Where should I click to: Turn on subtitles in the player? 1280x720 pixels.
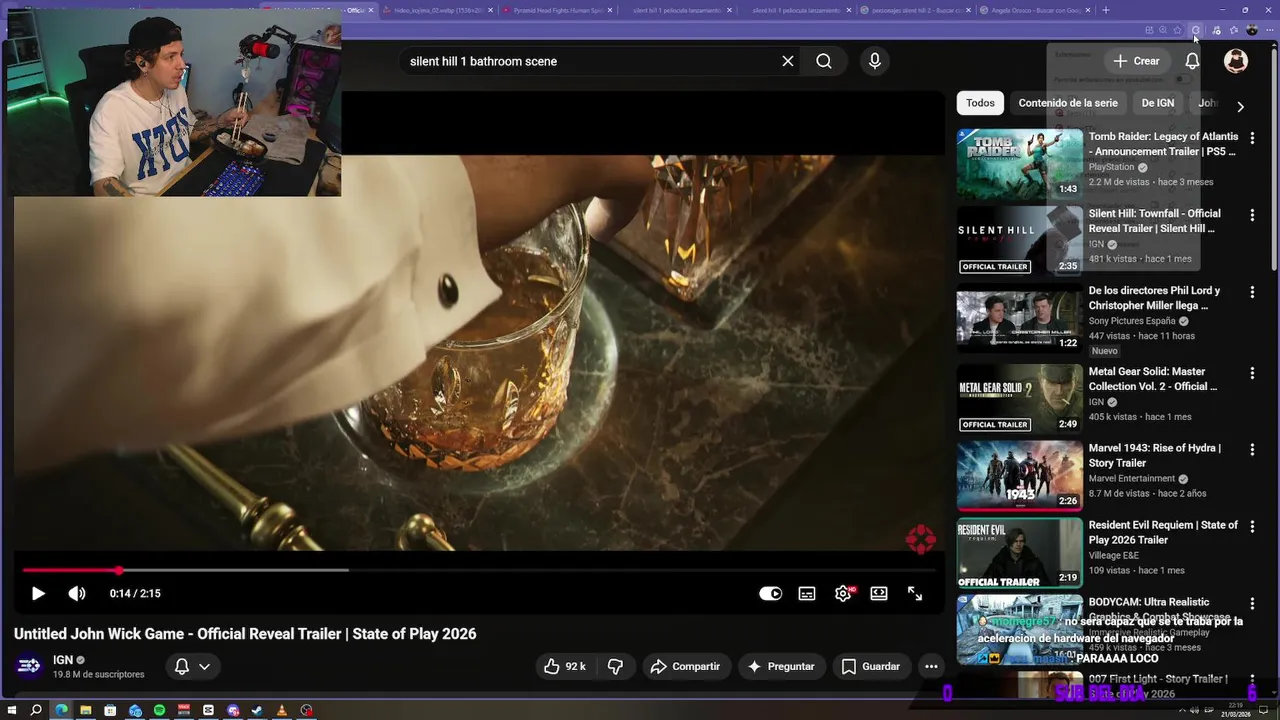pos(807,593)
